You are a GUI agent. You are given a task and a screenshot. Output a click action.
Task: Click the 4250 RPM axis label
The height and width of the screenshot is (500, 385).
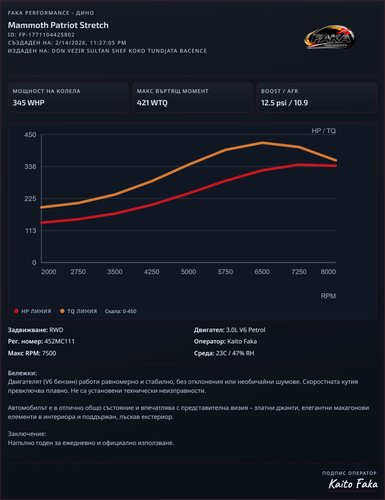(x=152, y=272)
